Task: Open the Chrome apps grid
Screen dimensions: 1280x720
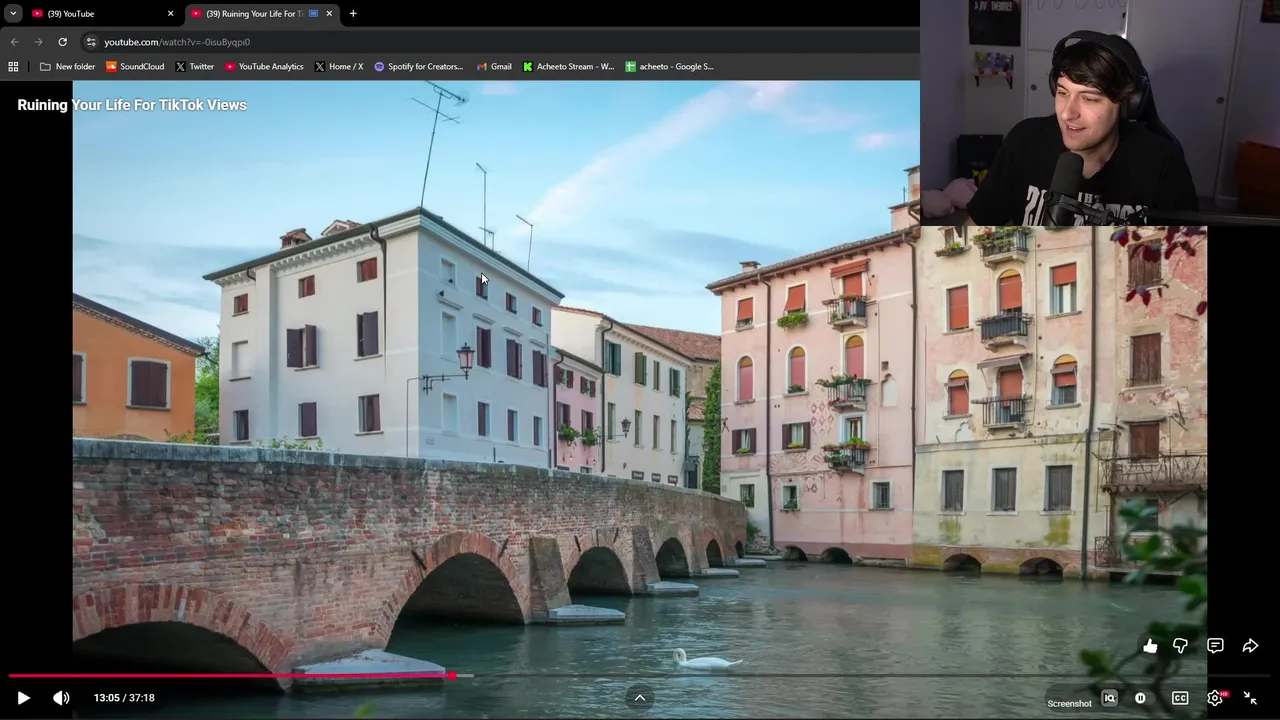Action: pyautogui.click(x=13, y=67)
